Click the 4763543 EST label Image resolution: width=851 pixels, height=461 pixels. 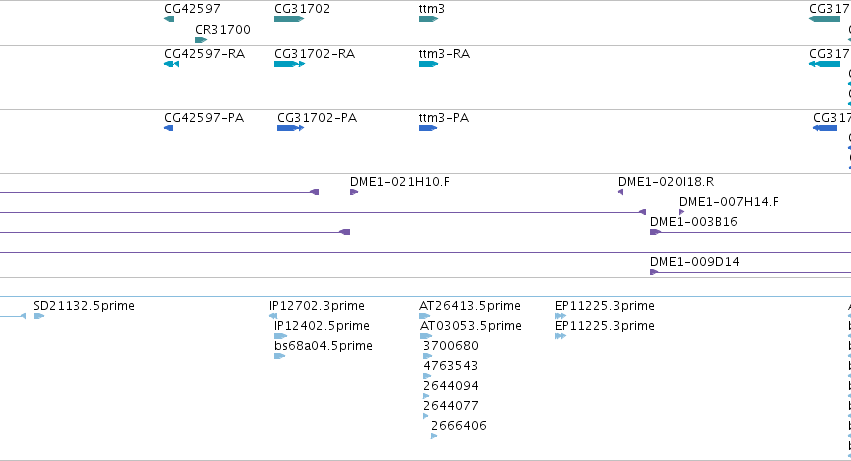pos(450,366)
